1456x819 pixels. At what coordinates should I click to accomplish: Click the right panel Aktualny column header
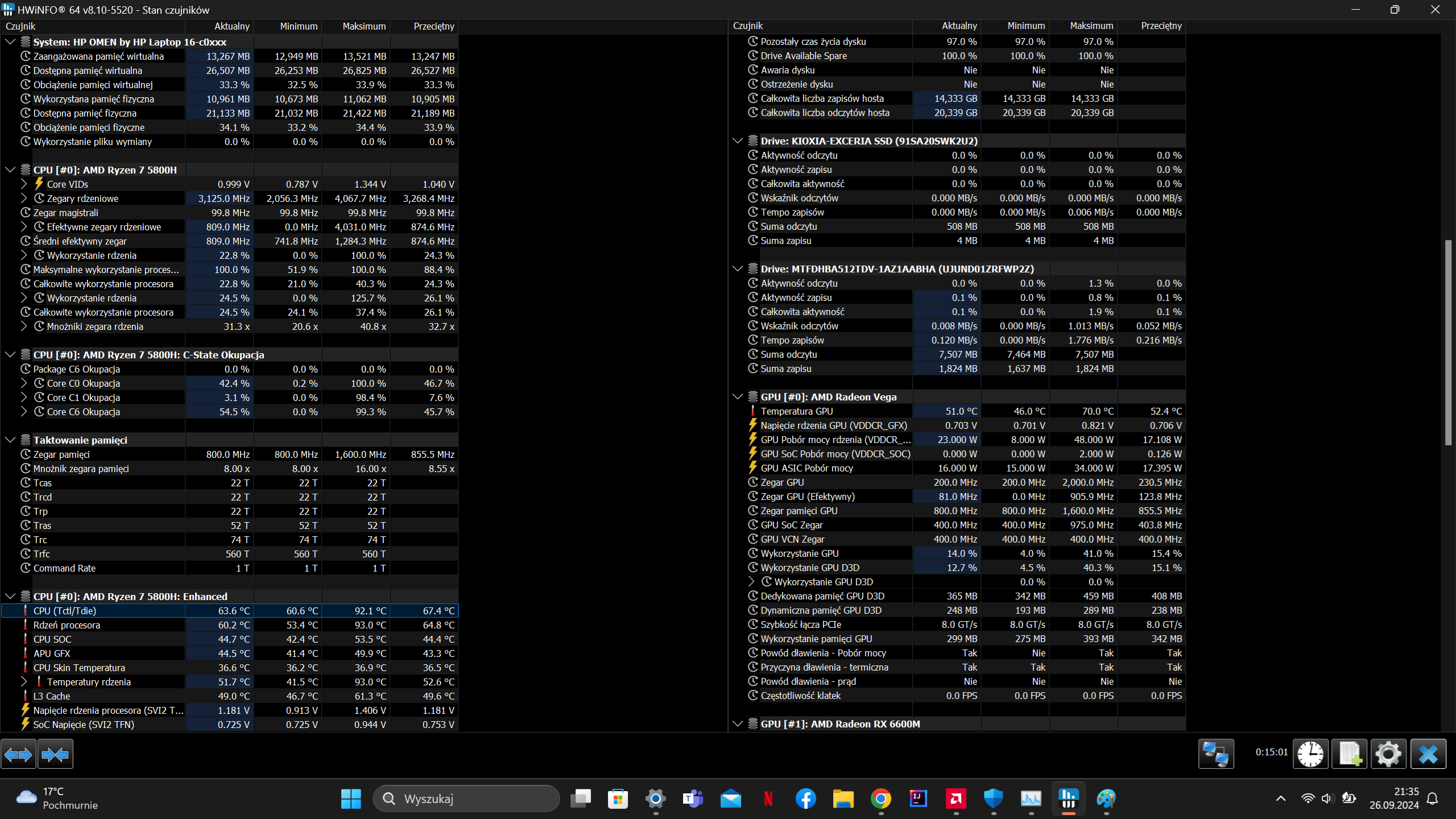947,26
